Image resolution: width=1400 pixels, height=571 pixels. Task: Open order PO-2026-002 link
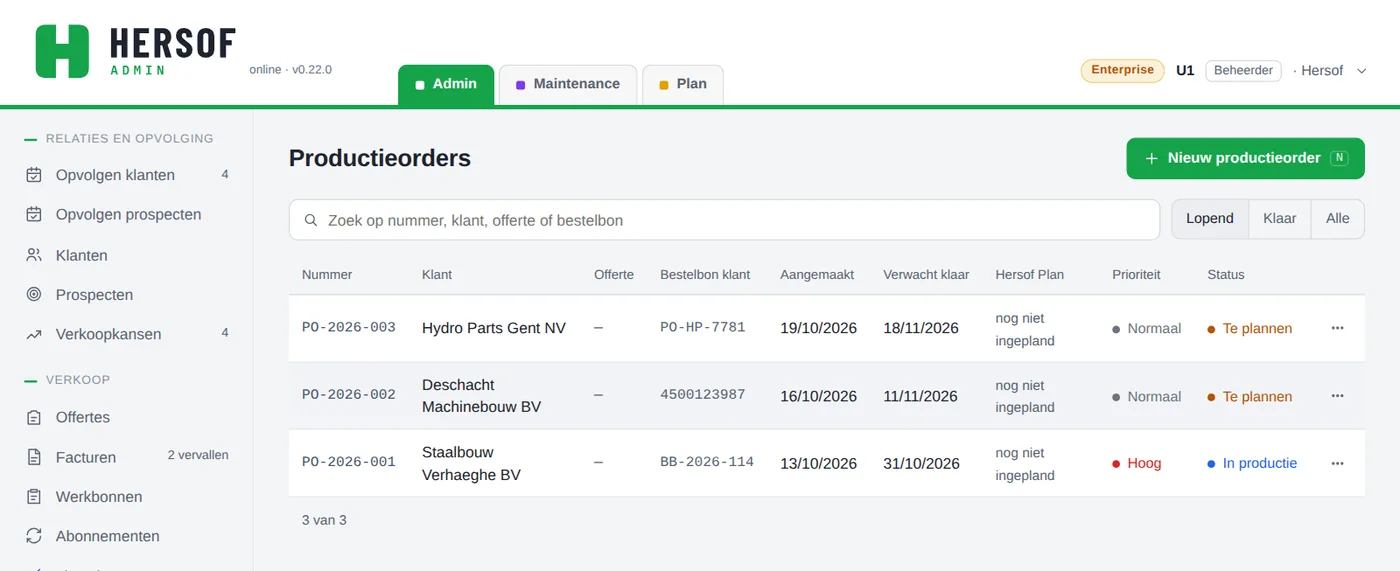349,395
